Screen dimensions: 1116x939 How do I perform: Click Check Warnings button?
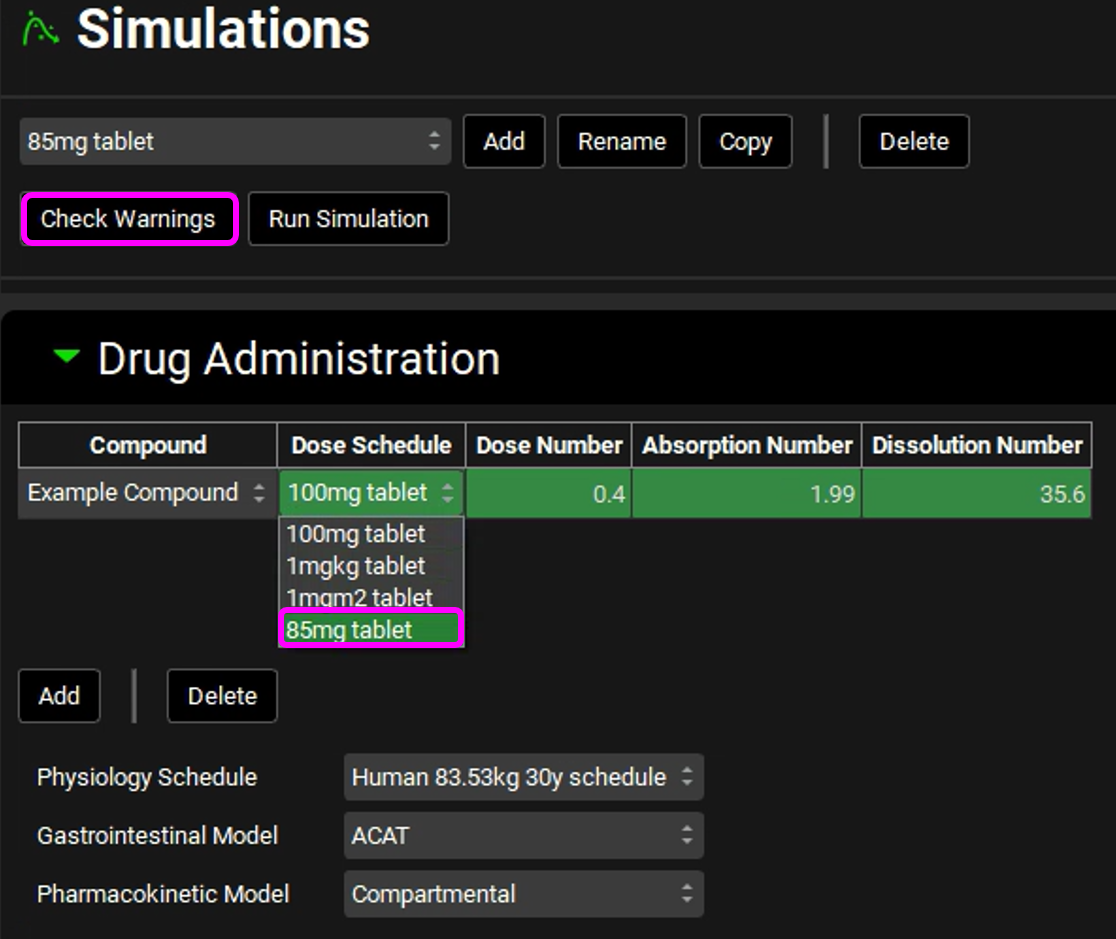(128, 219)
